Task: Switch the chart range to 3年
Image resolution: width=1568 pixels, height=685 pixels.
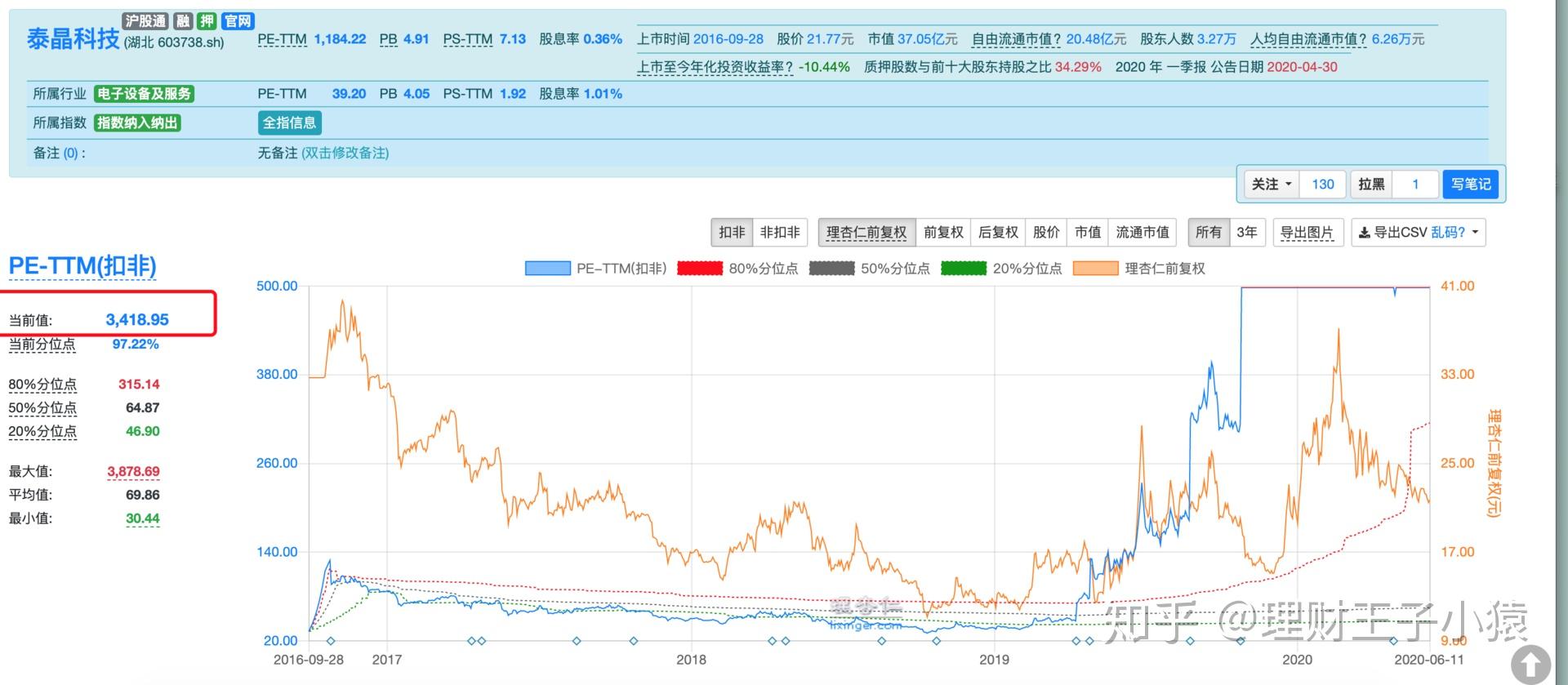Action: click(1247, 233)
